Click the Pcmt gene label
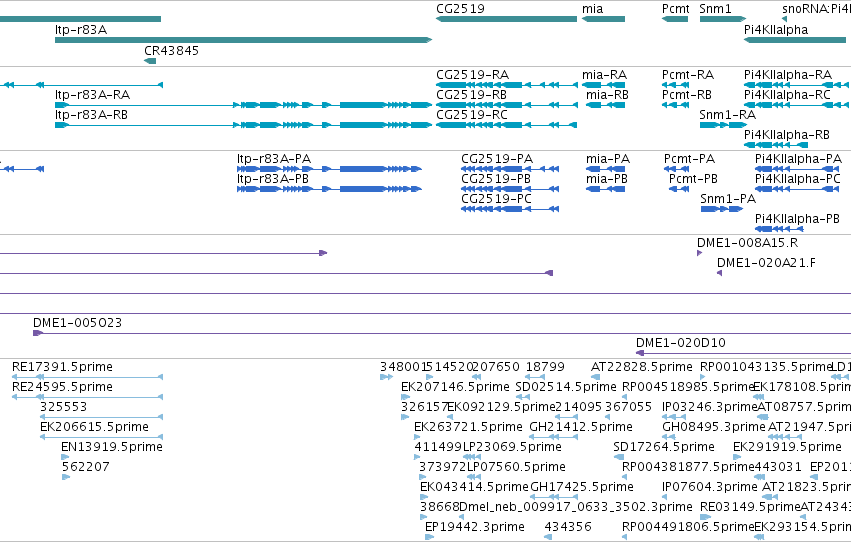This screenshot has height=542, width=851. (x=676, y=9)
